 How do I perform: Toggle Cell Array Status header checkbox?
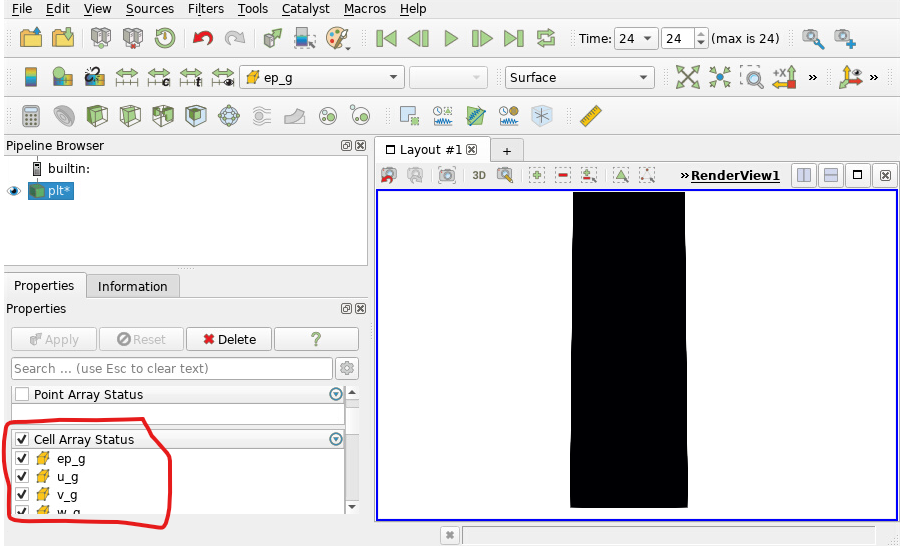(x=22, y=439)
